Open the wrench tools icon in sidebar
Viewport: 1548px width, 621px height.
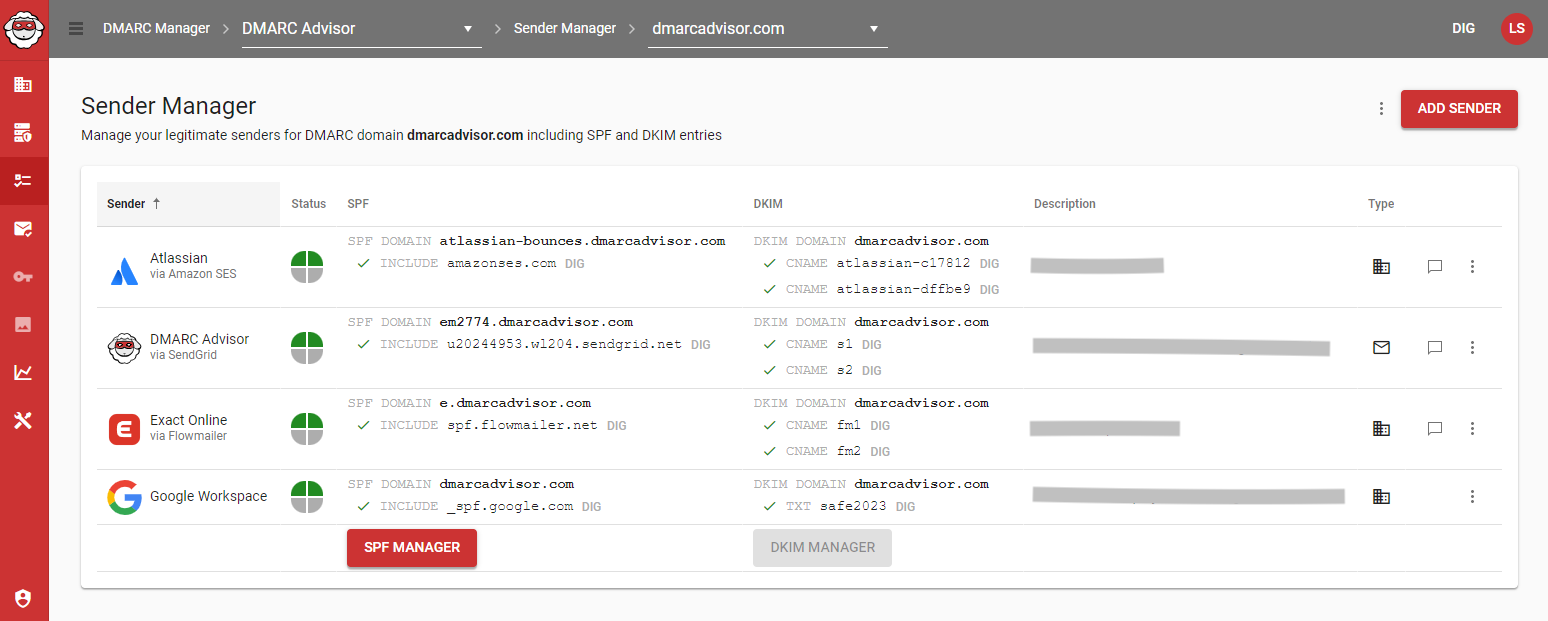24,421
